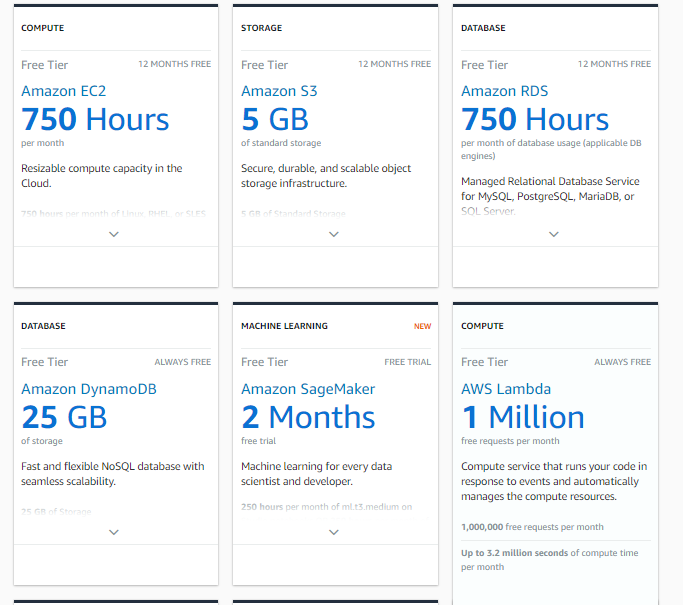The width and height of the screenshot is (683, 605).
Task: Click 'Compute service that runs your code' description
Action: click(x=554, y=481)
